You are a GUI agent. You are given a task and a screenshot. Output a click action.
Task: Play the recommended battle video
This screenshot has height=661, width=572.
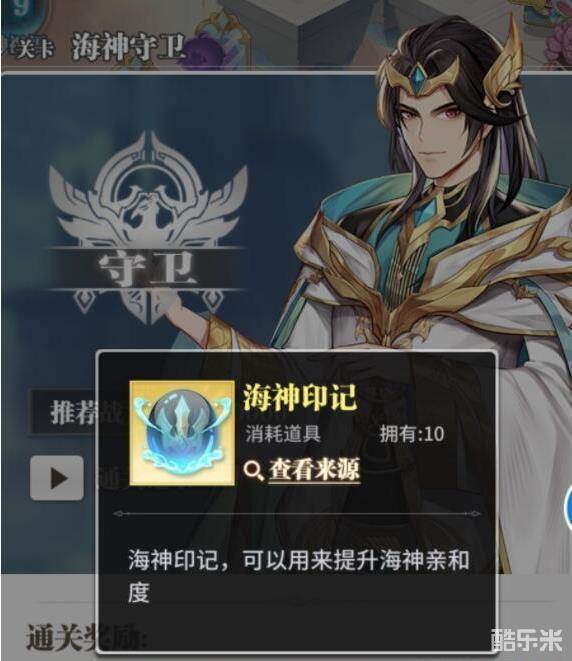tap(57, 478)
